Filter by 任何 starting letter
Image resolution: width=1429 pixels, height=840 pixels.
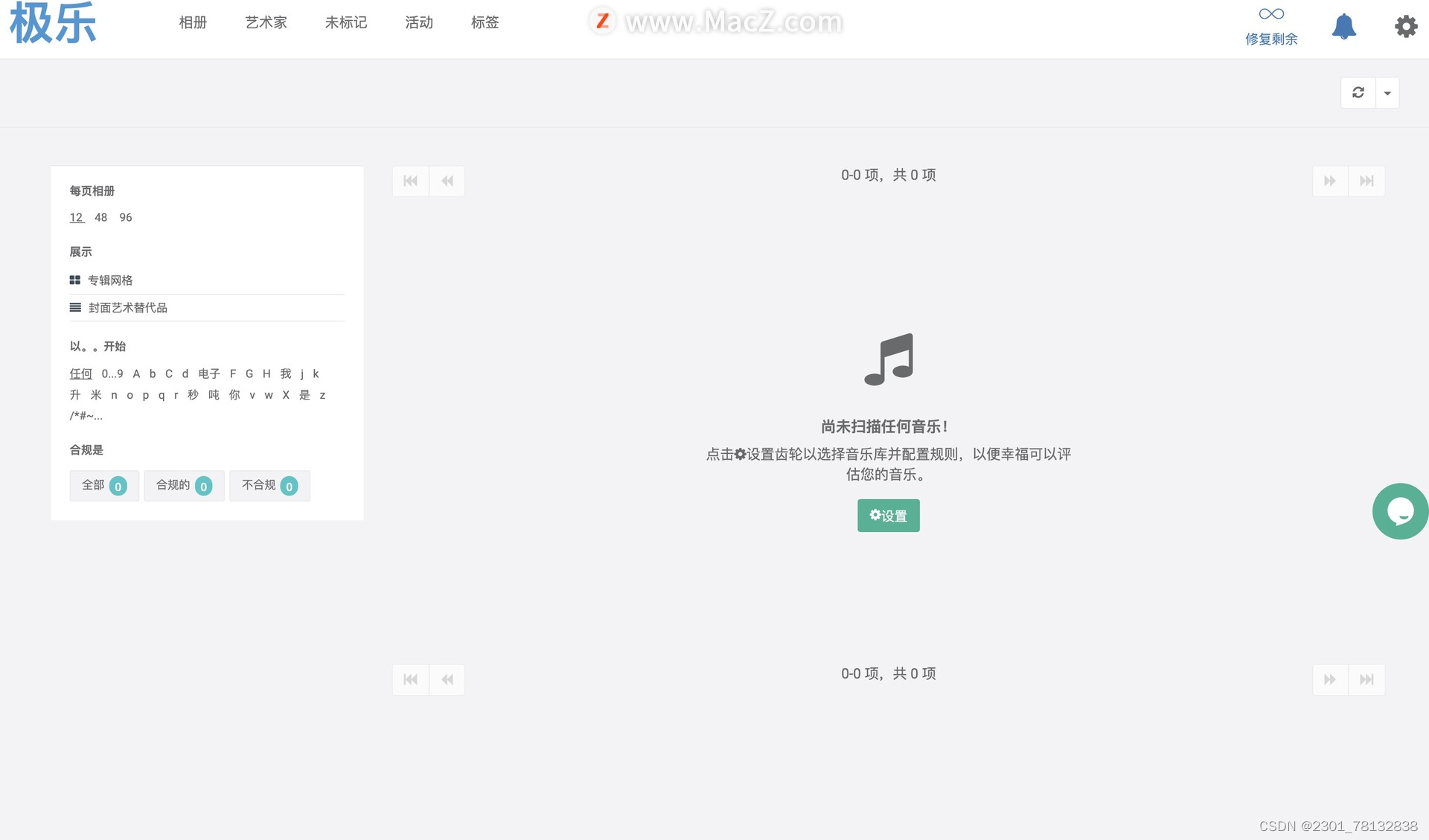80,373
